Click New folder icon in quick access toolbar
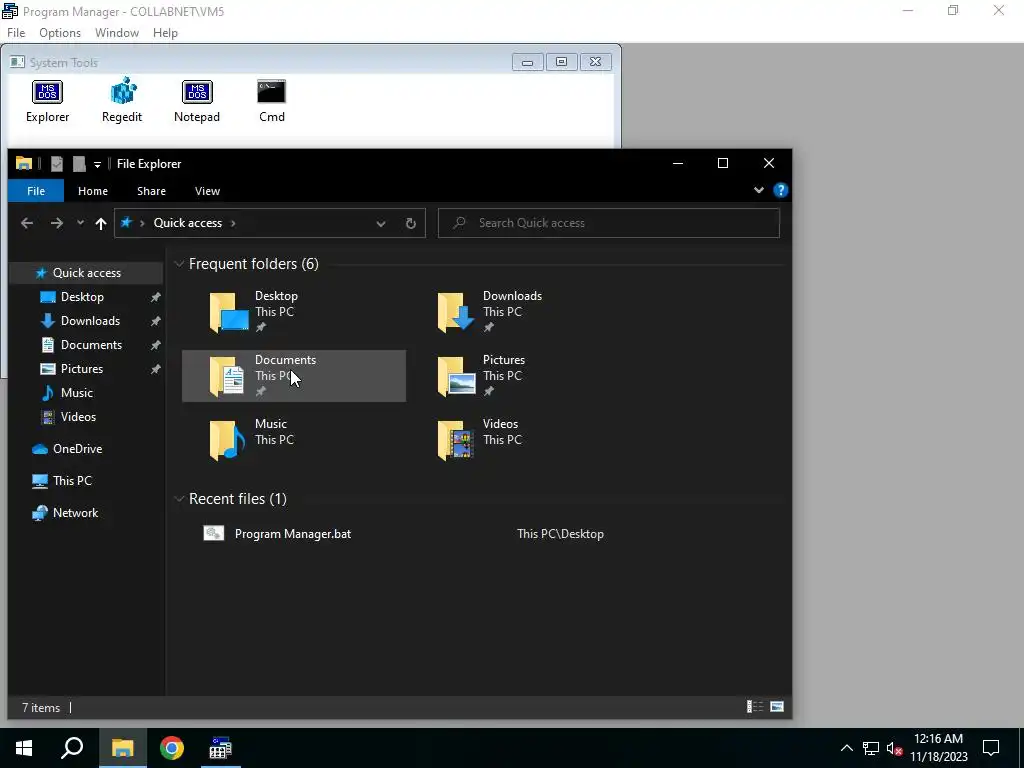This screenshot has height=768, width=1024. point(79,164)
